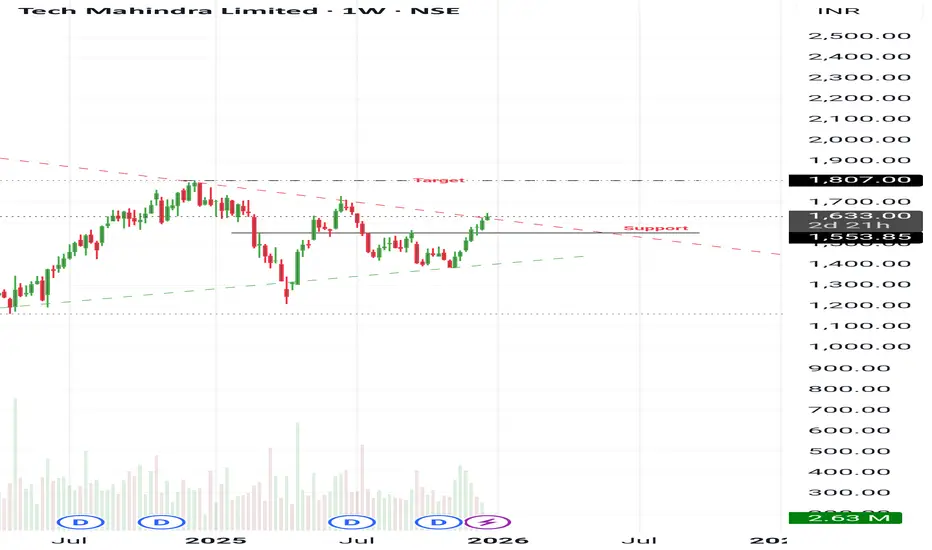Open dividend marker closest to the 2026 label
This screenshot has width=932, height=550.
[x=439, y=522]
